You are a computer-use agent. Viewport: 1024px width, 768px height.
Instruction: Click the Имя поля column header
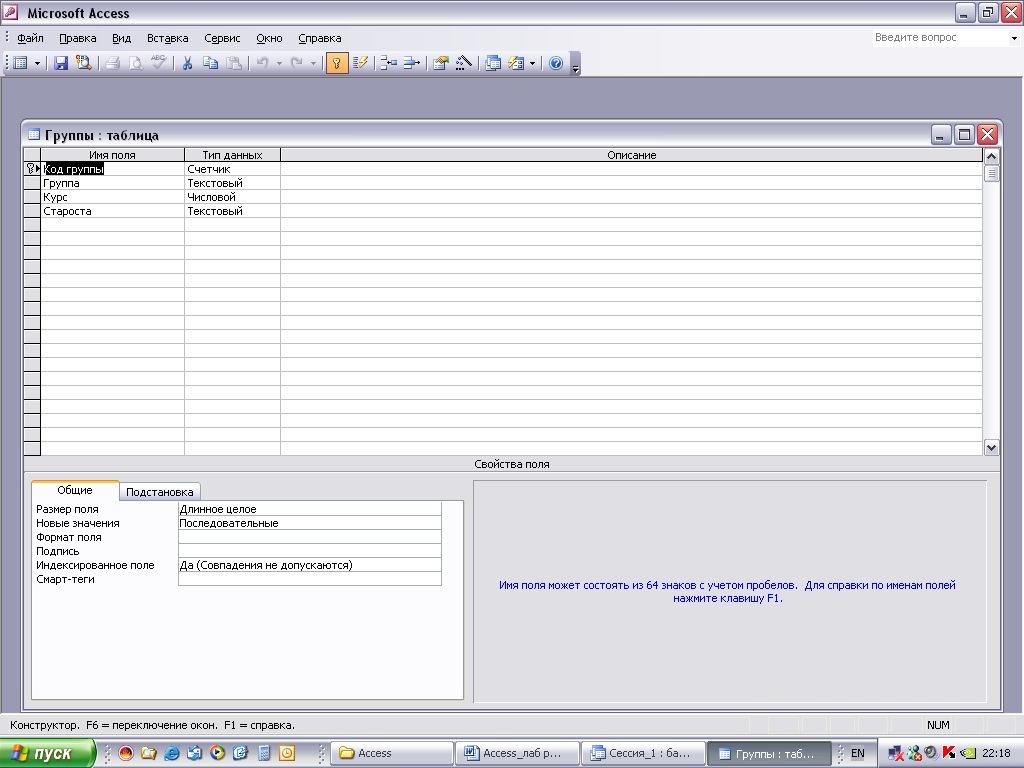click(x=112, y=155)
